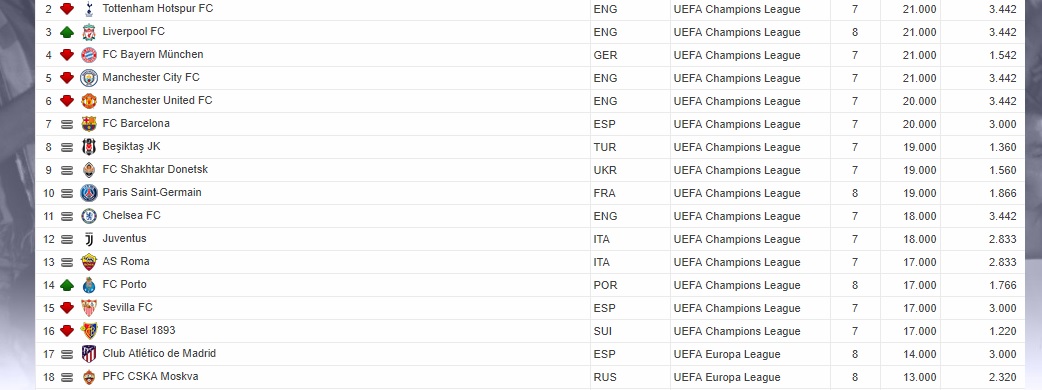The height and width of the screenshot is (390, 1042).
Task: Open the FC Shakhtar Donetsk link
Action: pos(155,169)
